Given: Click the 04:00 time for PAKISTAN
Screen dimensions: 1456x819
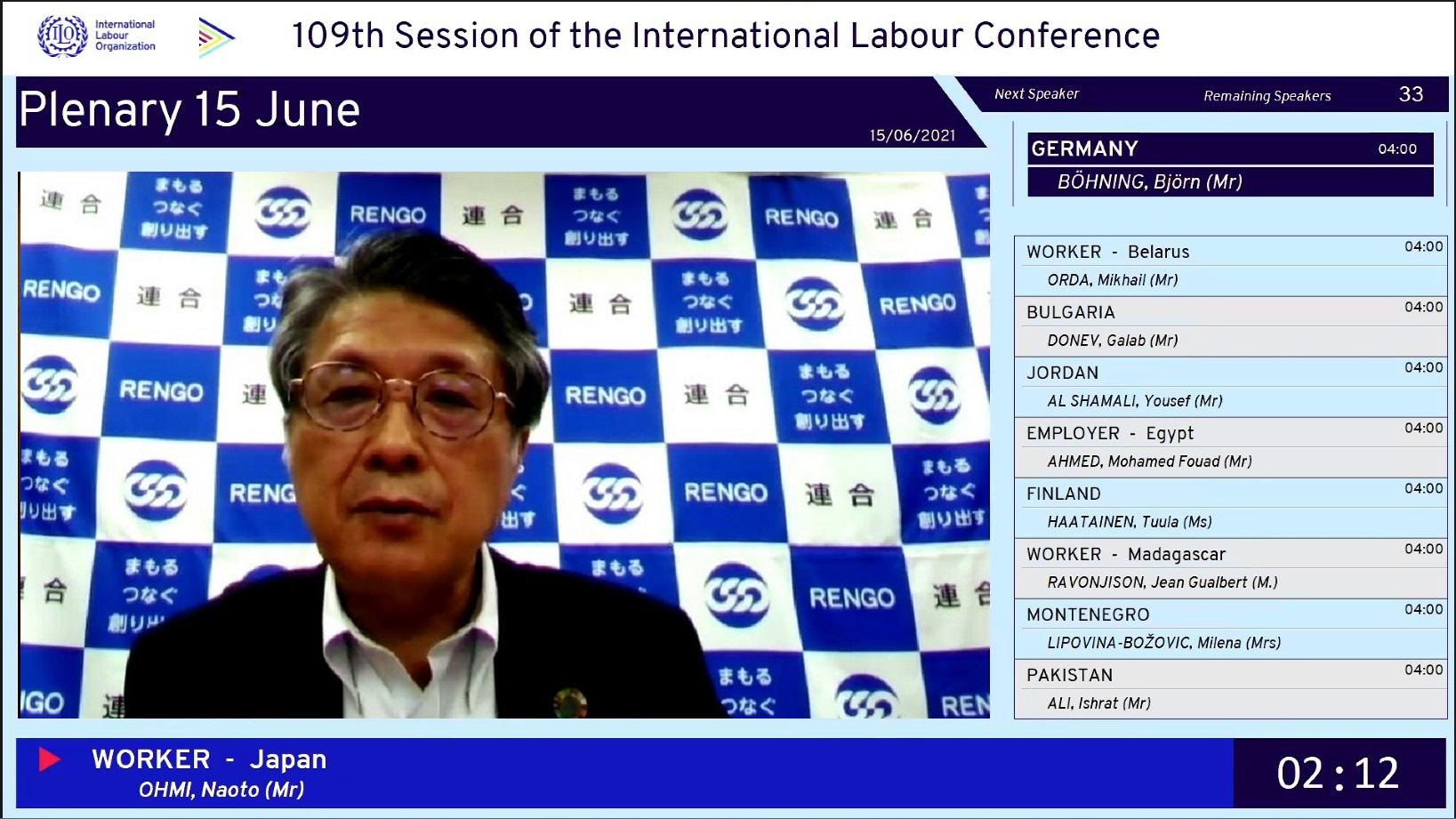Looking at the screenshot, I should click(1424, 670).
